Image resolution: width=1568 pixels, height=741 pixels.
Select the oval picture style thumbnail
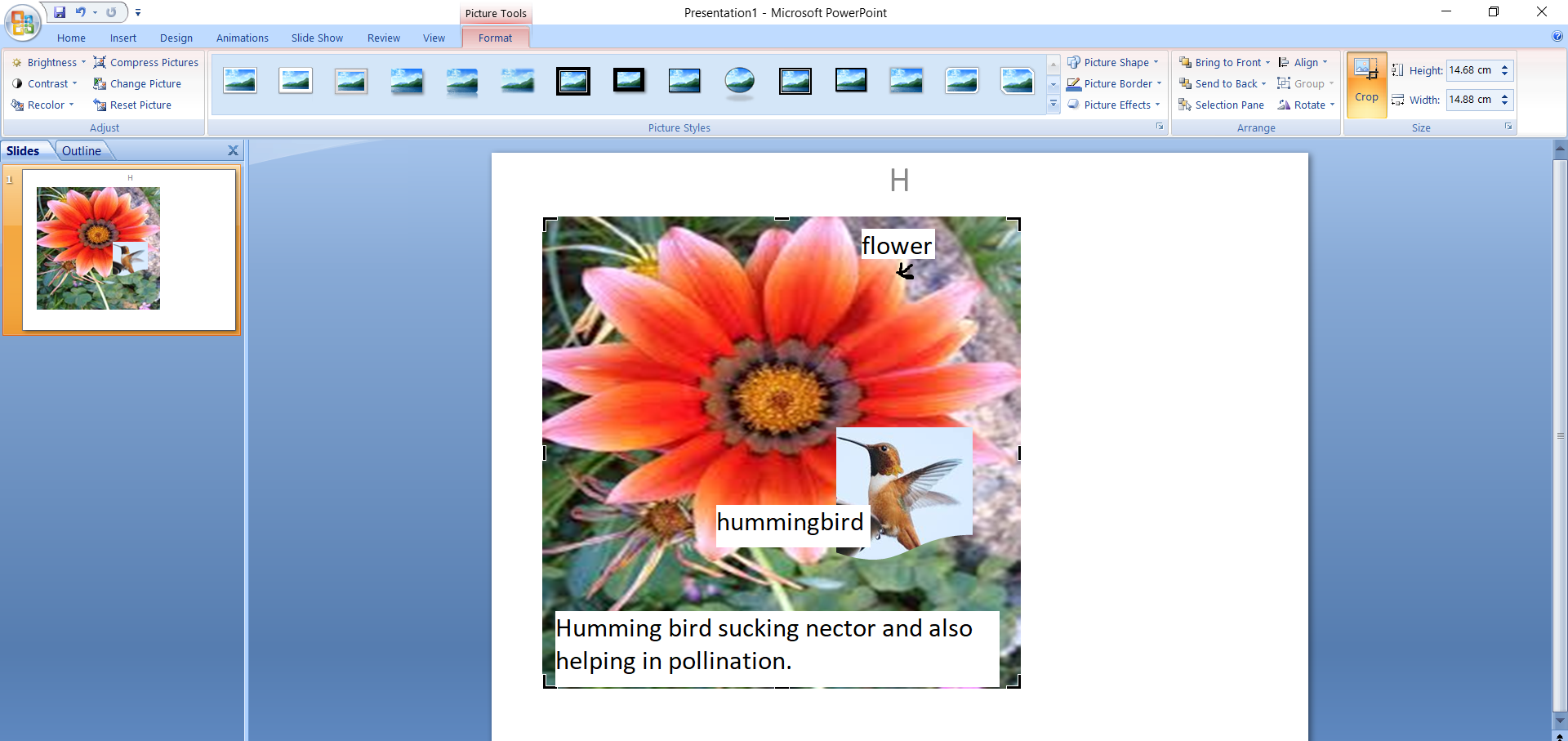pyautogui.click(x=739, y=81)
